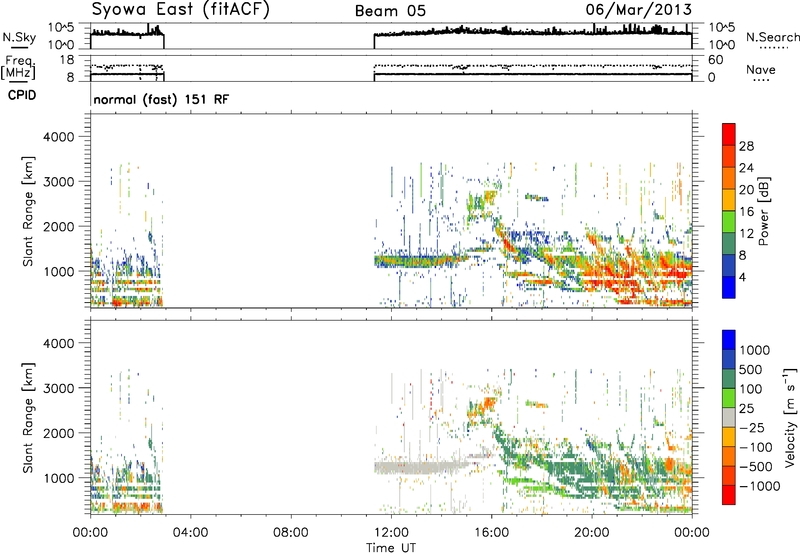Click the '04:00' time axis label

click(x=191, y=533)
